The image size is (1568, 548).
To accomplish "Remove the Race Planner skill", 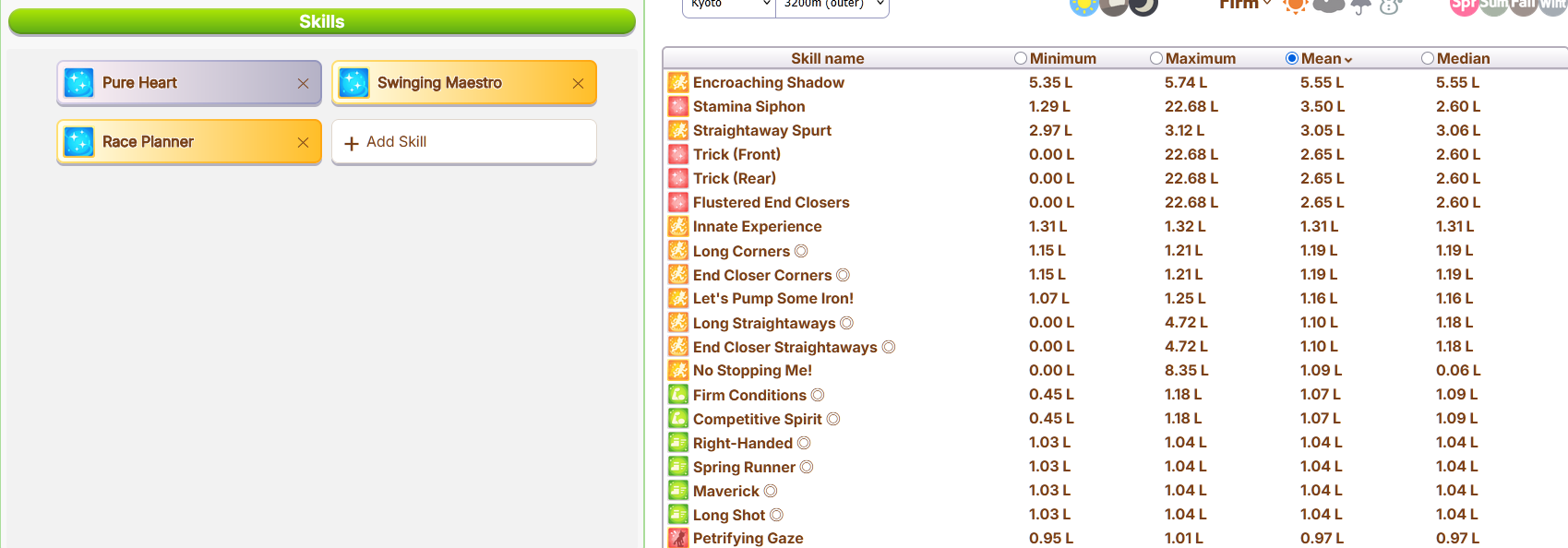I will click(303, 142).
